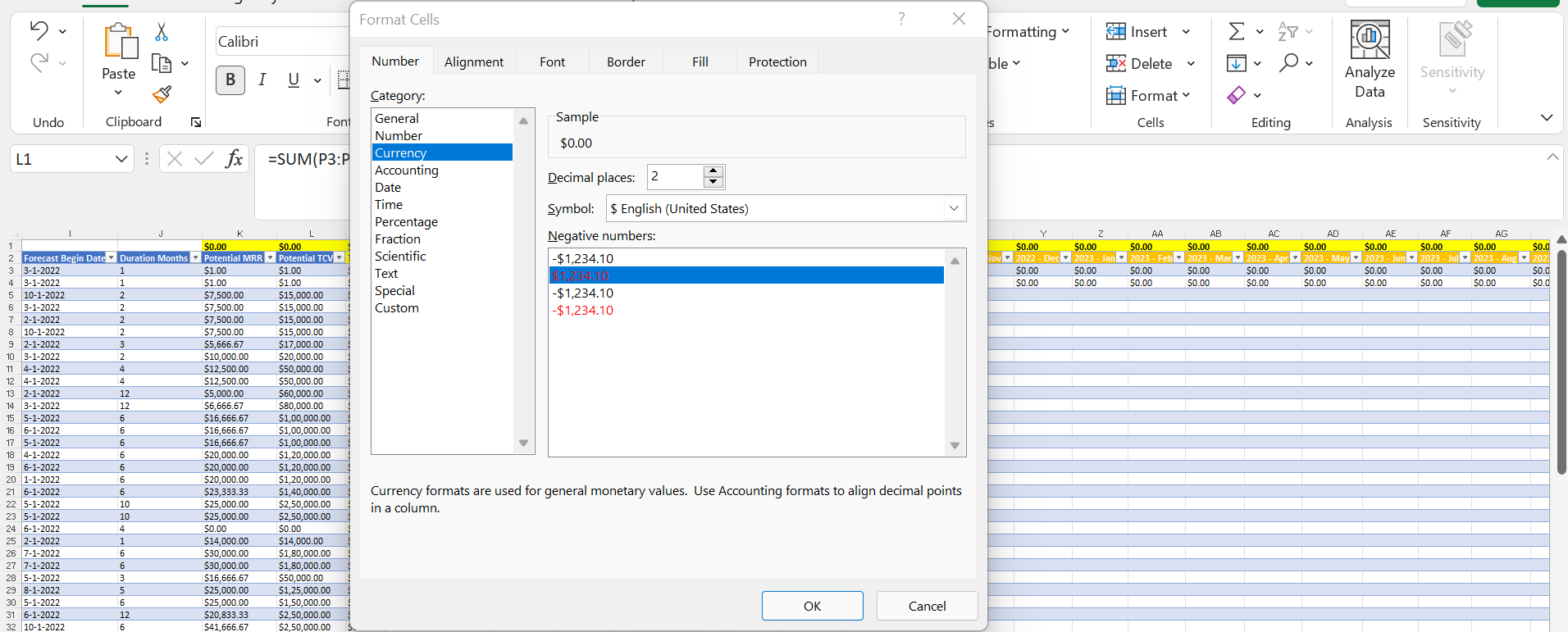Collapse the ribbon with the chevron
This screenshot has height=632, width=1568.
click(1547, 118)
